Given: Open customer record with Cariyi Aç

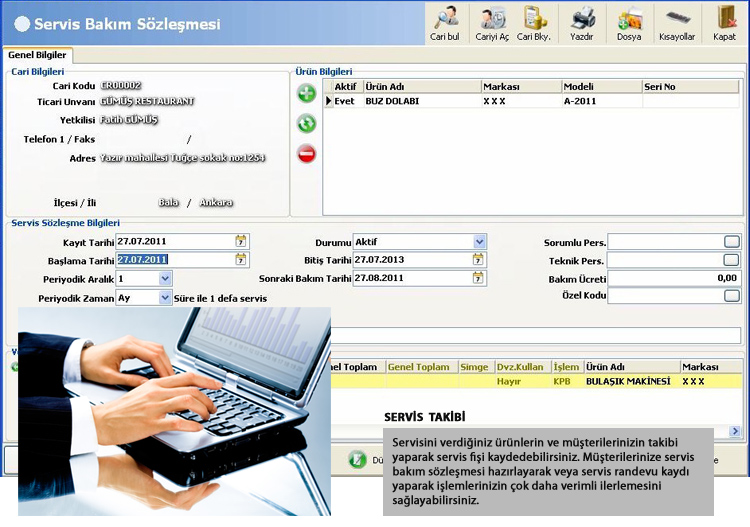Looking at the screenshot, I should 492,21.
